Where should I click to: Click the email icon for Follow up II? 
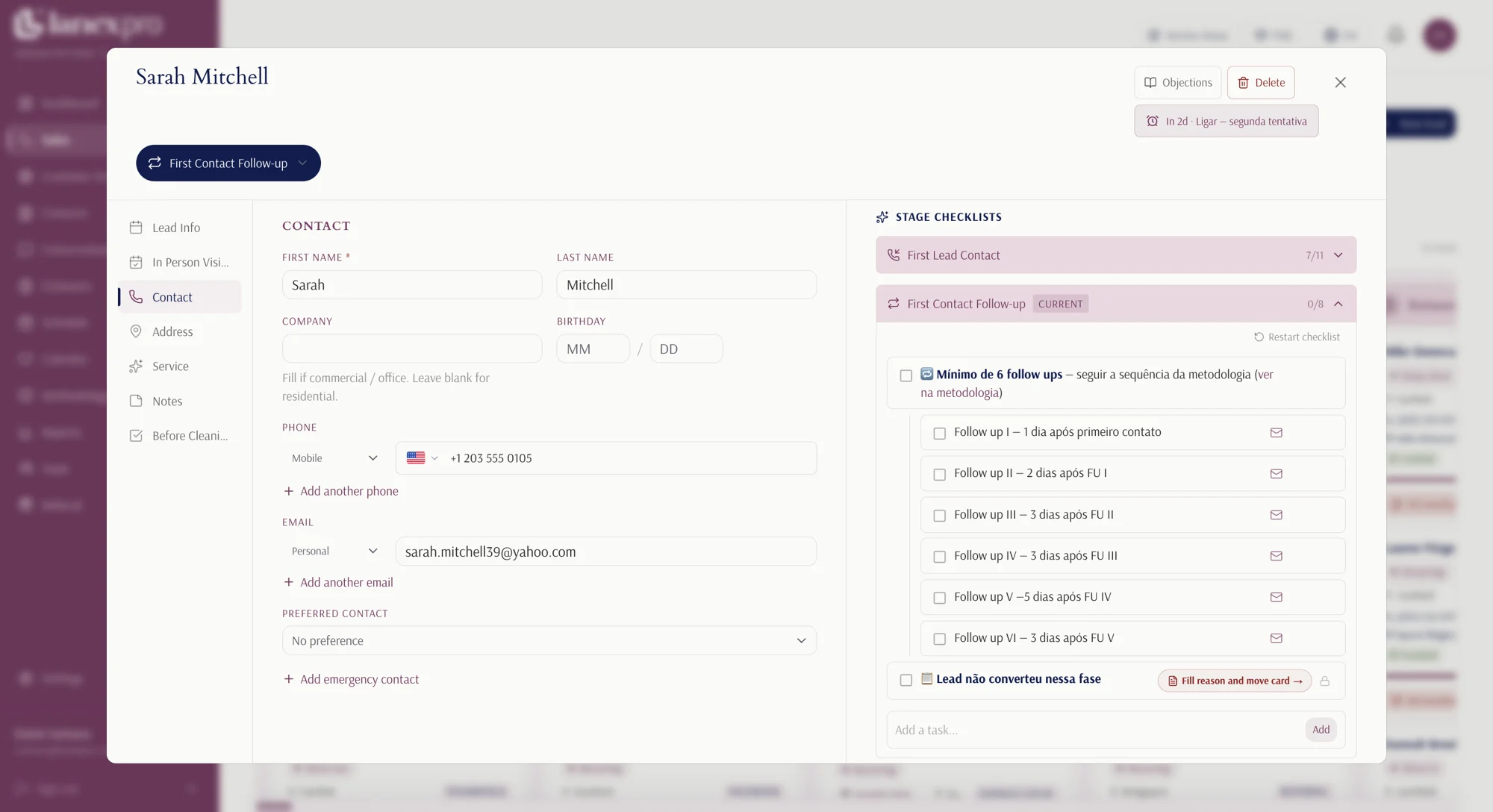click(1276, 474)
